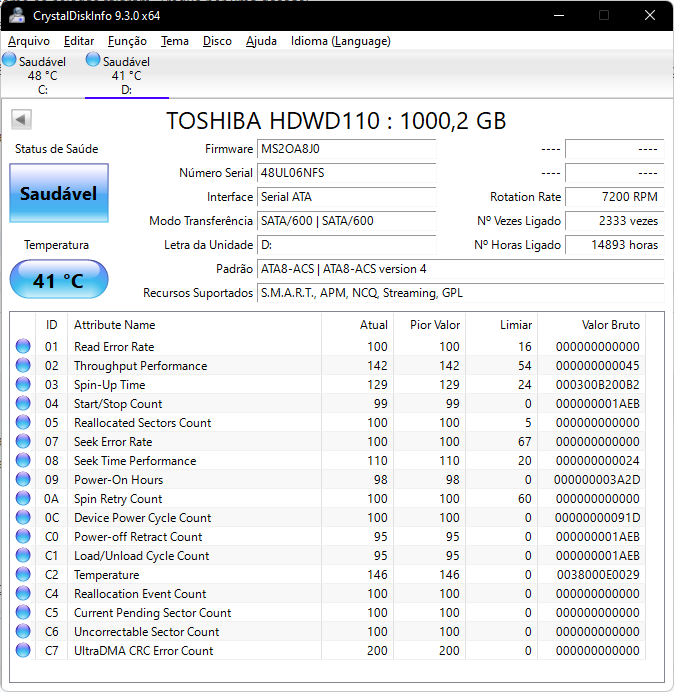The height and width of the screenshot is (692, 674).
Task: Click status orb for Current Pending Sector Count
Action: 23,612
